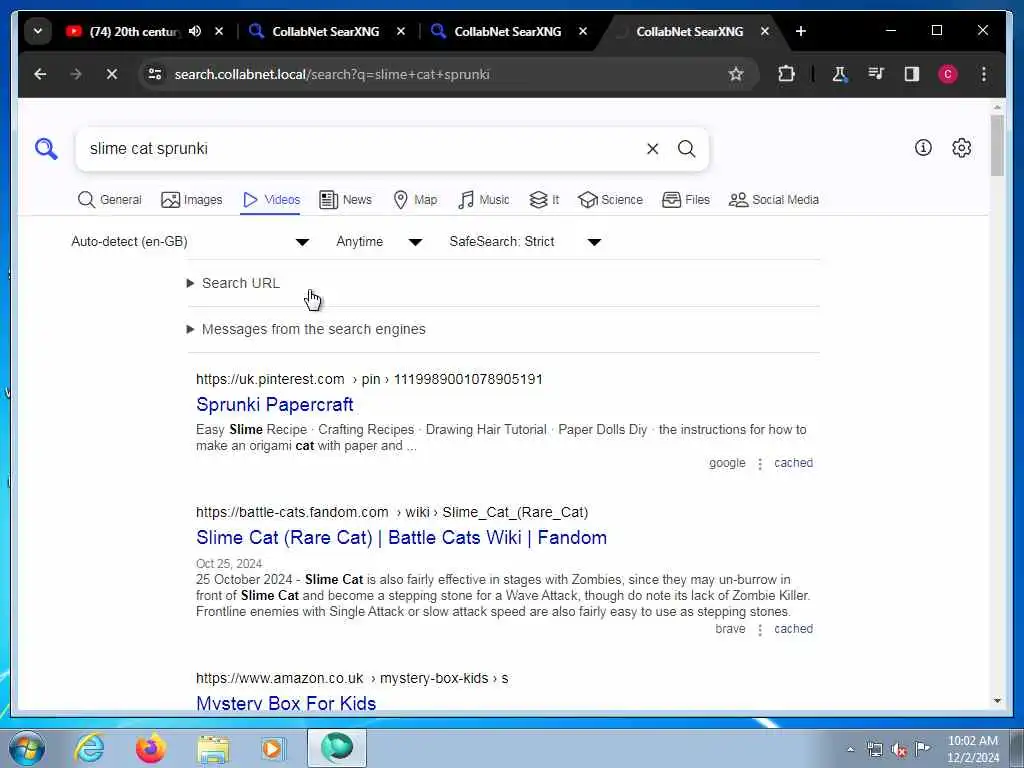Image resolution: width=1024 pixels, height=768 pixels.
Task: Open Slime Cat (Rare Cat) Battle Cats Wiki result
Action: pos(402,538)
